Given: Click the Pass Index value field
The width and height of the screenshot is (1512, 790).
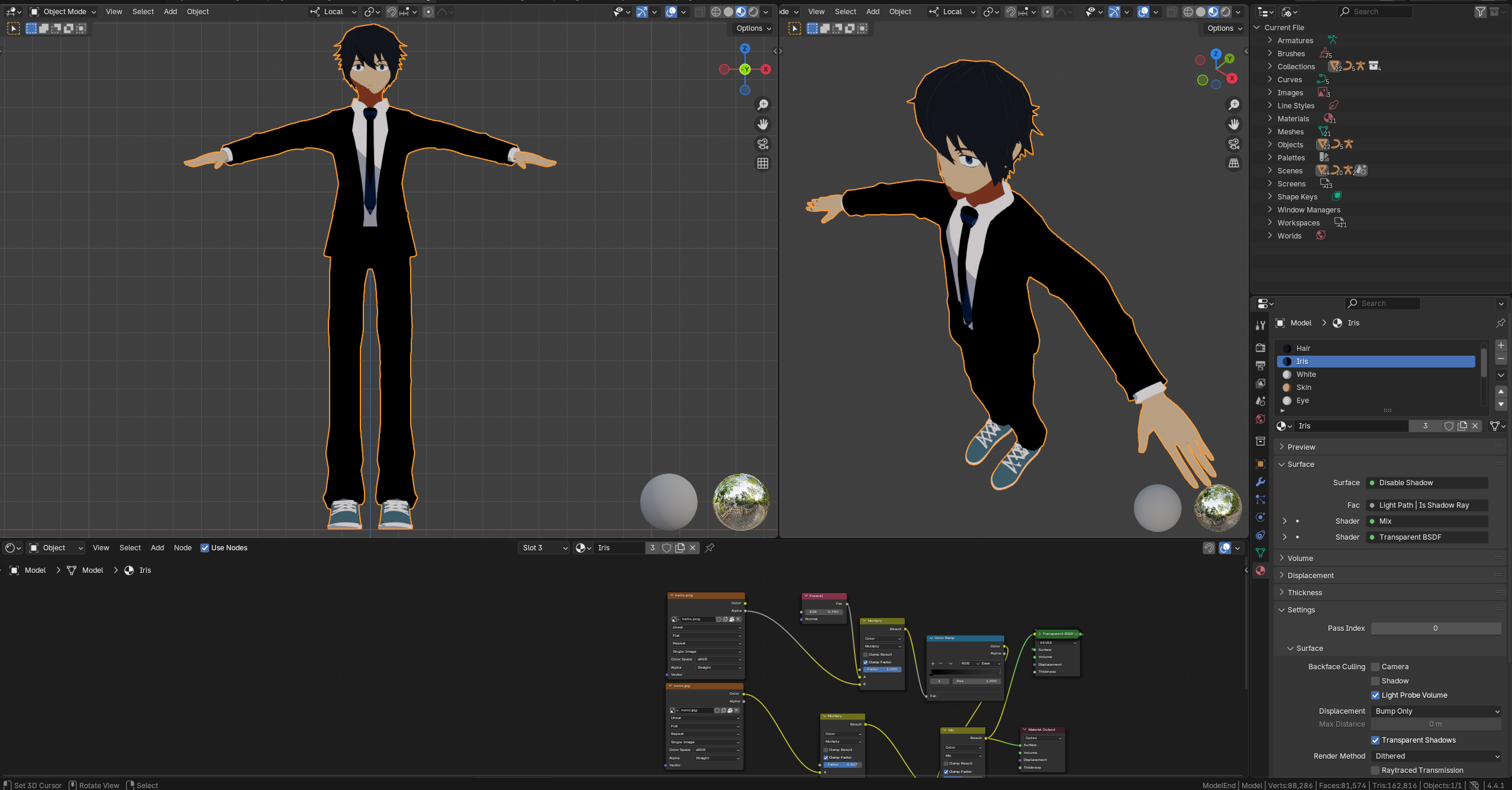Looking at the screenshot, I should point(1435,628).
